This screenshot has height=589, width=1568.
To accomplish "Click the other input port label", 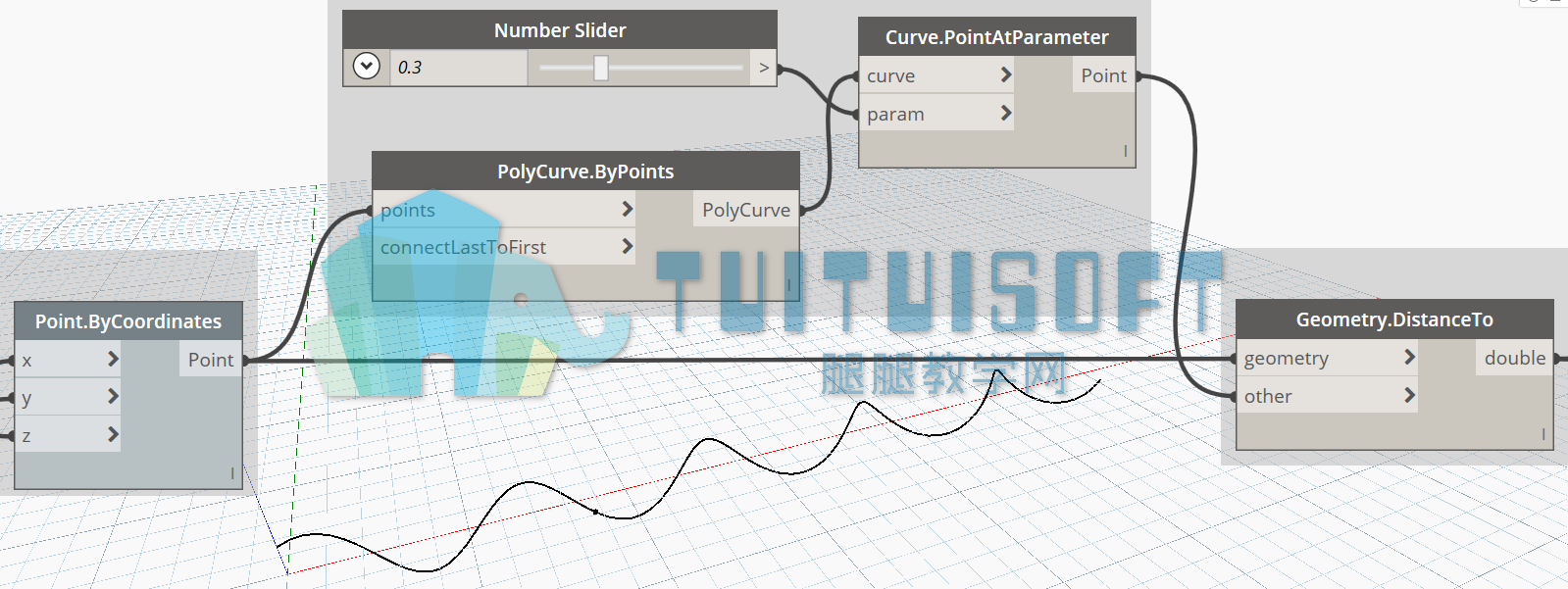I will tap(1268, 396).
